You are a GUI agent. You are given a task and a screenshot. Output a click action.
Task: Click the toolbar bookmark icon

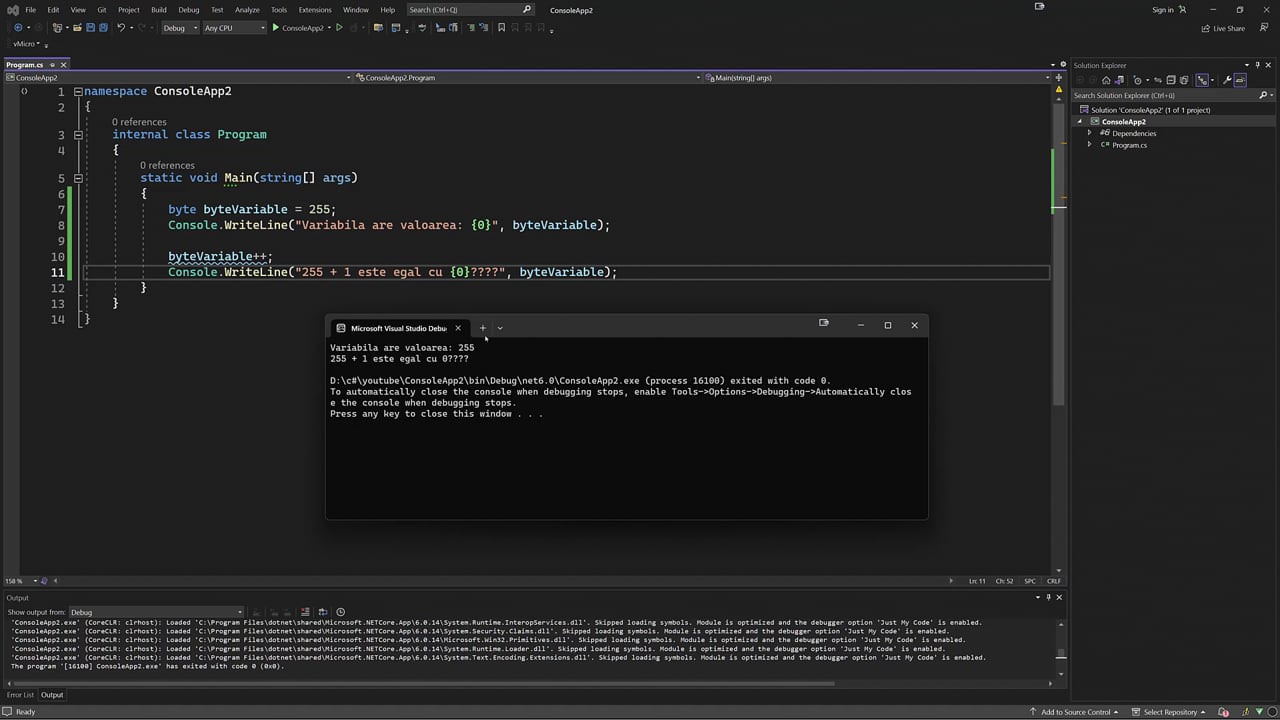(x=501, y=28)
